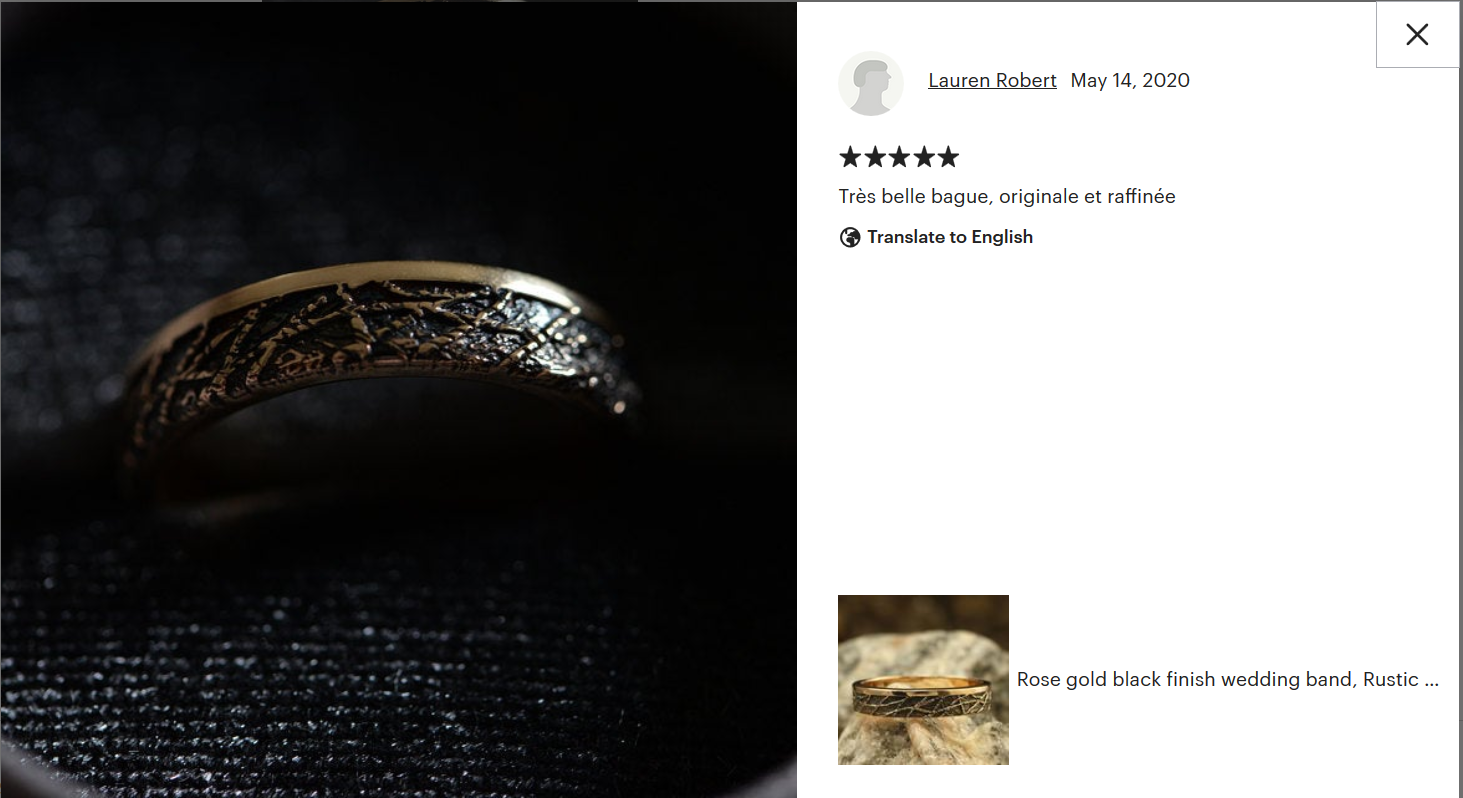
Task: Click the second star in the rating
Action: point(874,157)
